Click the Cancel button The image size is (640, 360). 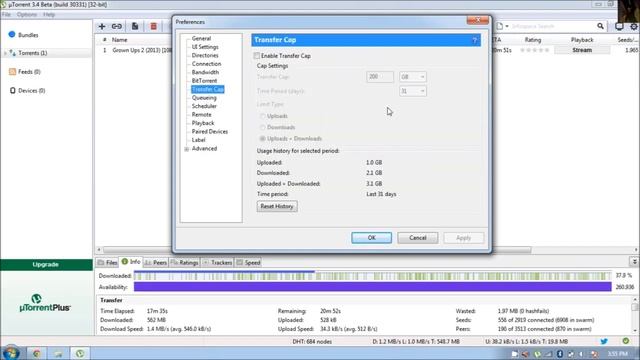[x=418, y=238]
